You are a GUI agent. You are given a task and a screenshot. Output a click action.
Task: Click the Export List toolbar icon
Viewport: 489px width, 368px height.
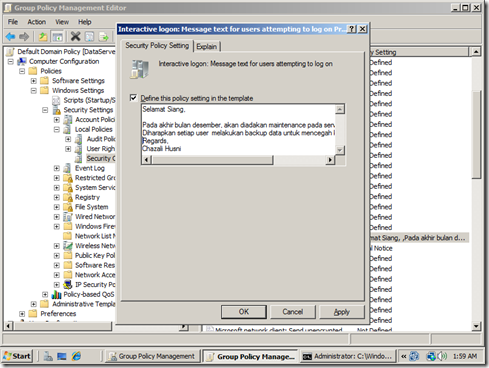pos(104,36)
